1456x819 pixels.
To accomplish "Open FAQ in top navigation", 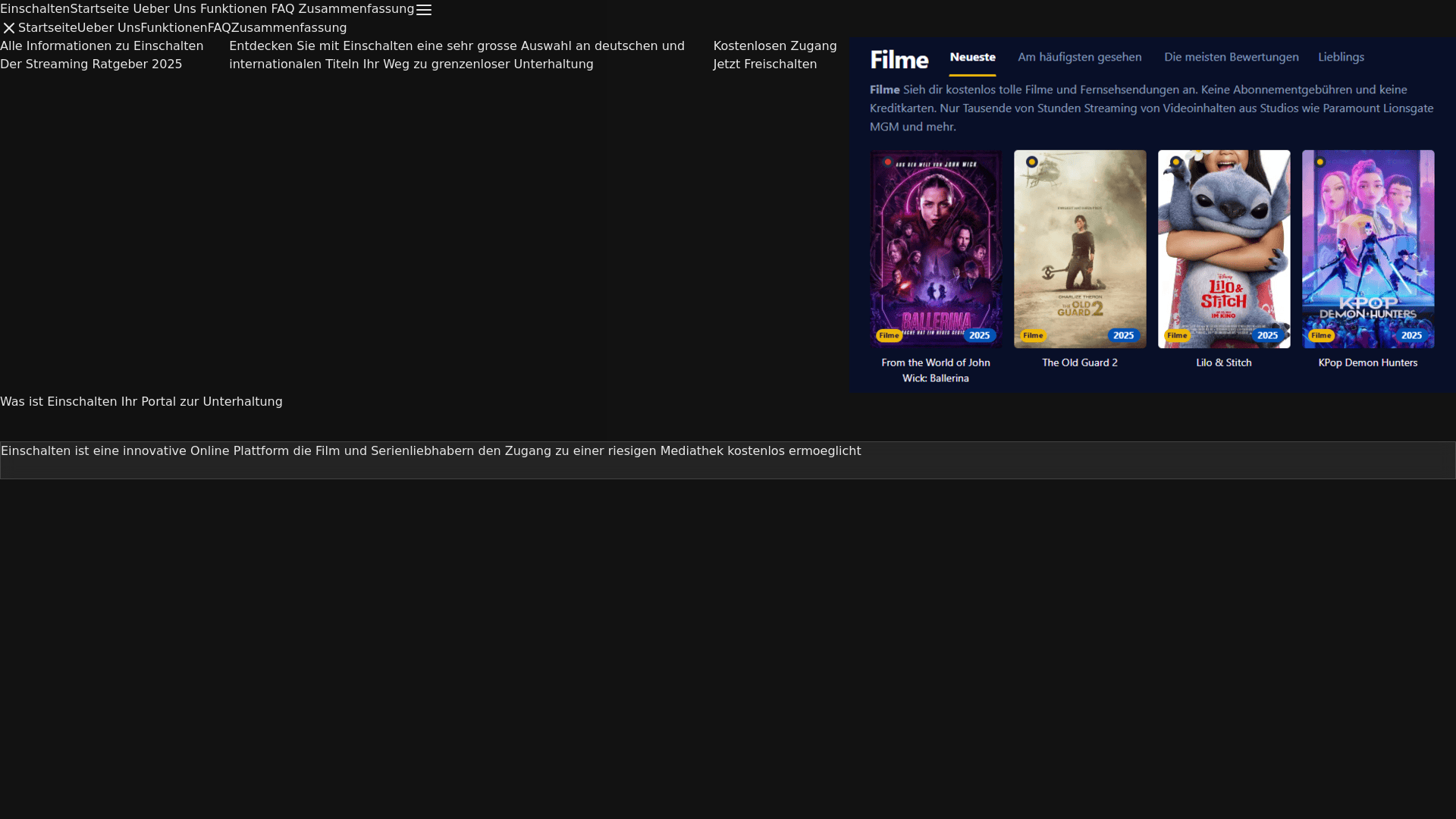I will click(x=283, y=9).
